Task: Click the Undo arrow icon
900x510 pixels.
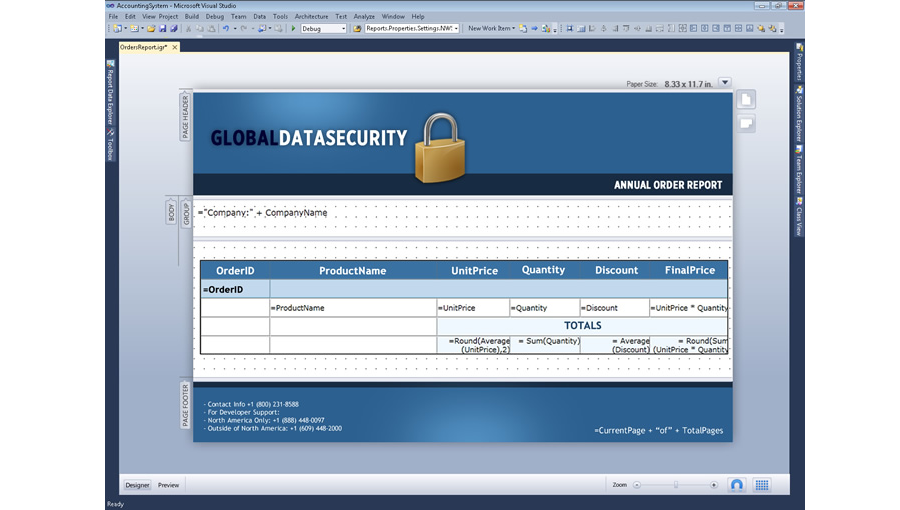Action: (226, 28)
